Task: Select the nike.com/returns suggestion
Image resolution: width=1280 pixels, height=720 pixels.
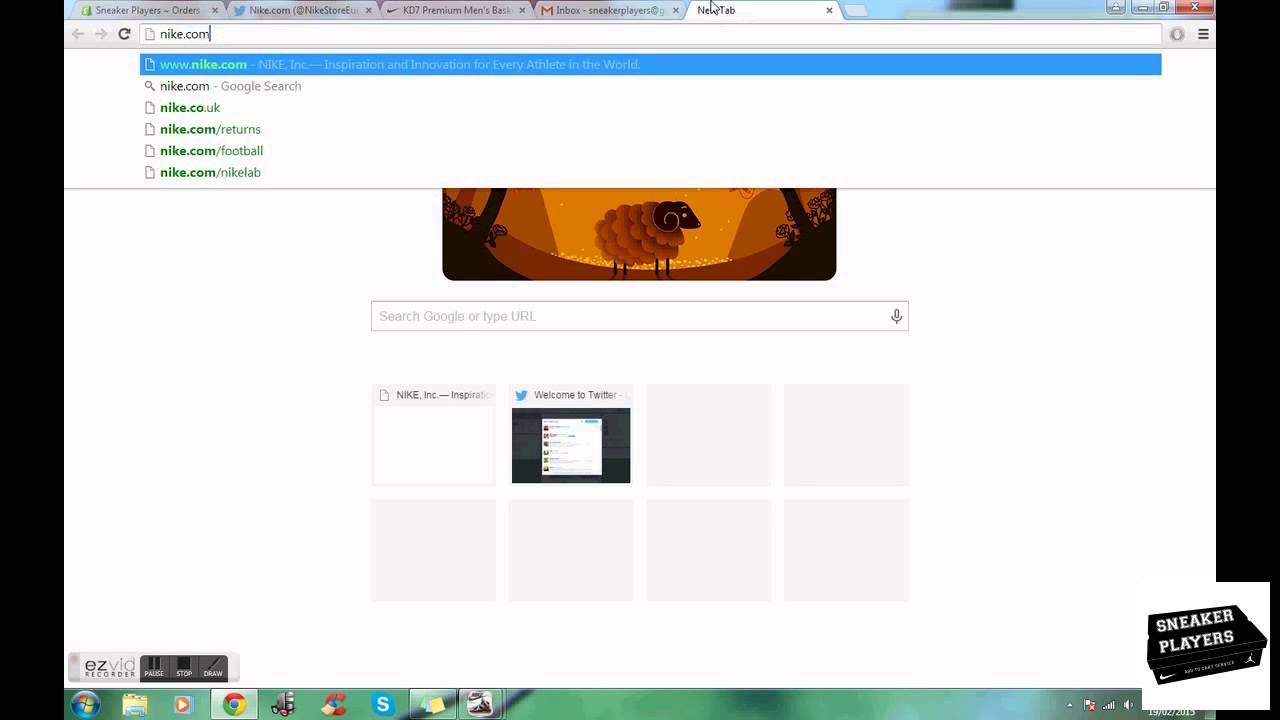Action: pyautogui.click(x=650, y=129)
